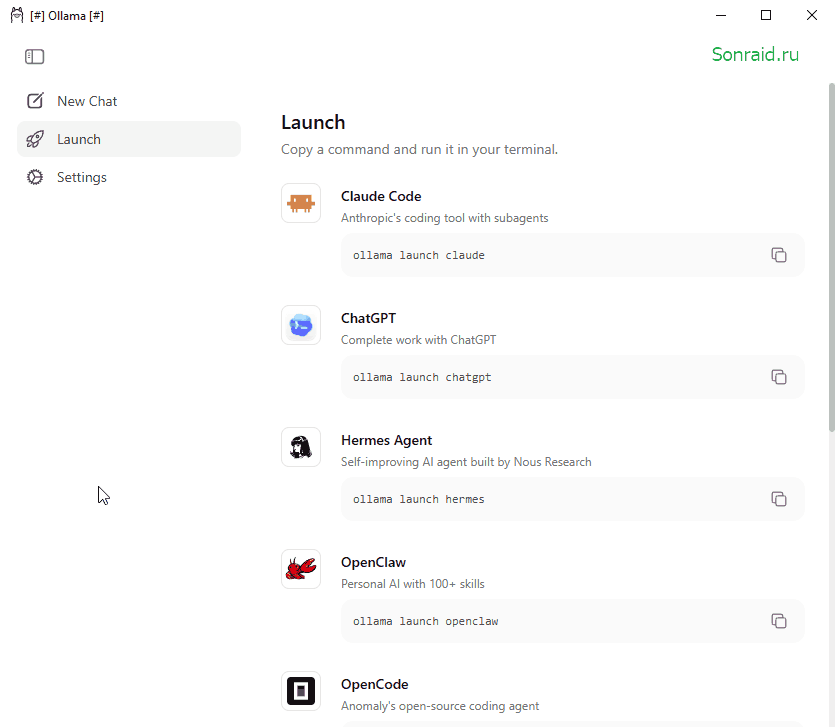Open New Chat from the sidebar
Image resolution: width=836 pixels, height=728 pixels.
128,101
